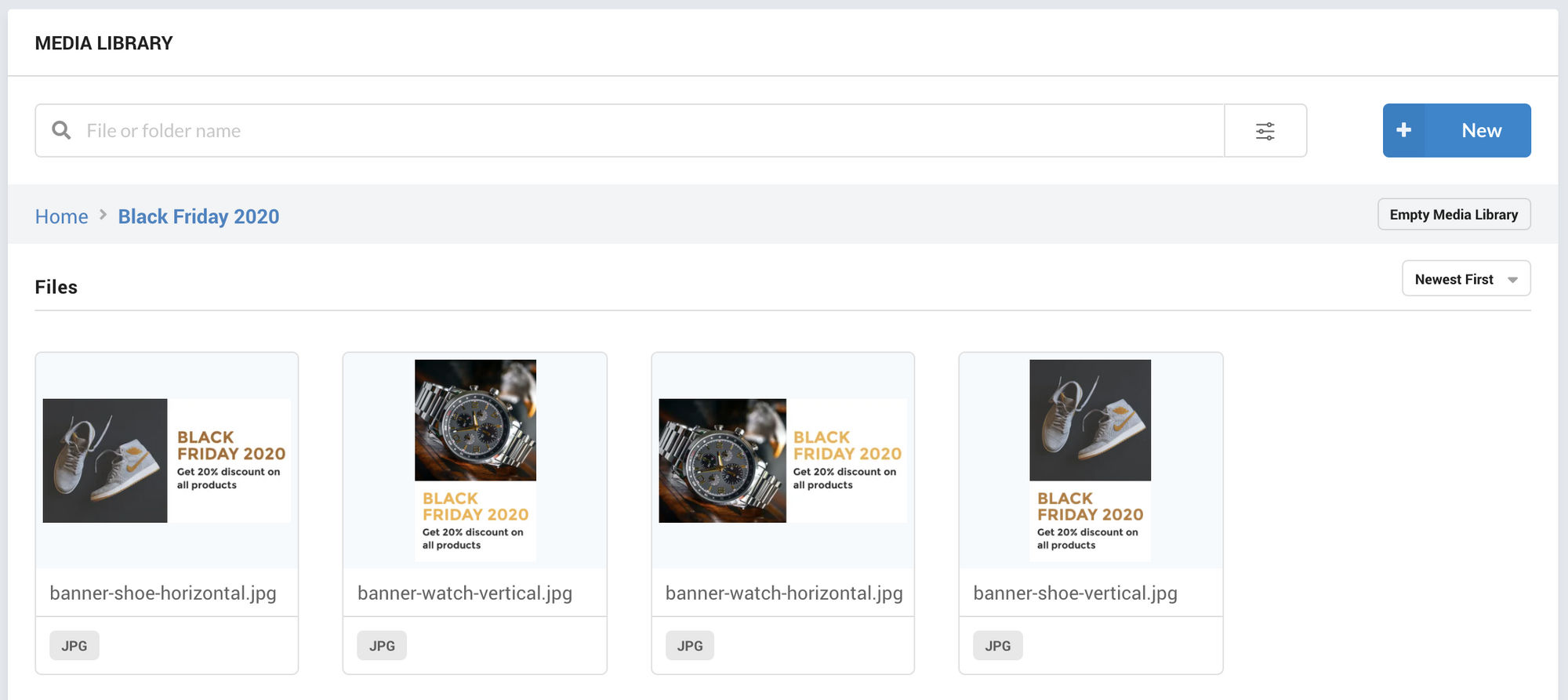Click JPG tag under banner-watch-horizontal.jpg
Viewport: 1568px width, 700px height.
tap(690, 646)
